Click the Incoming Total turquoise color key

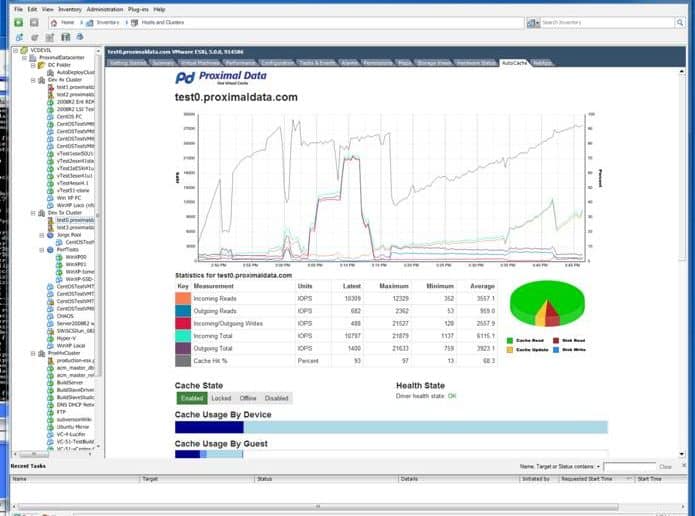[183, 336]
